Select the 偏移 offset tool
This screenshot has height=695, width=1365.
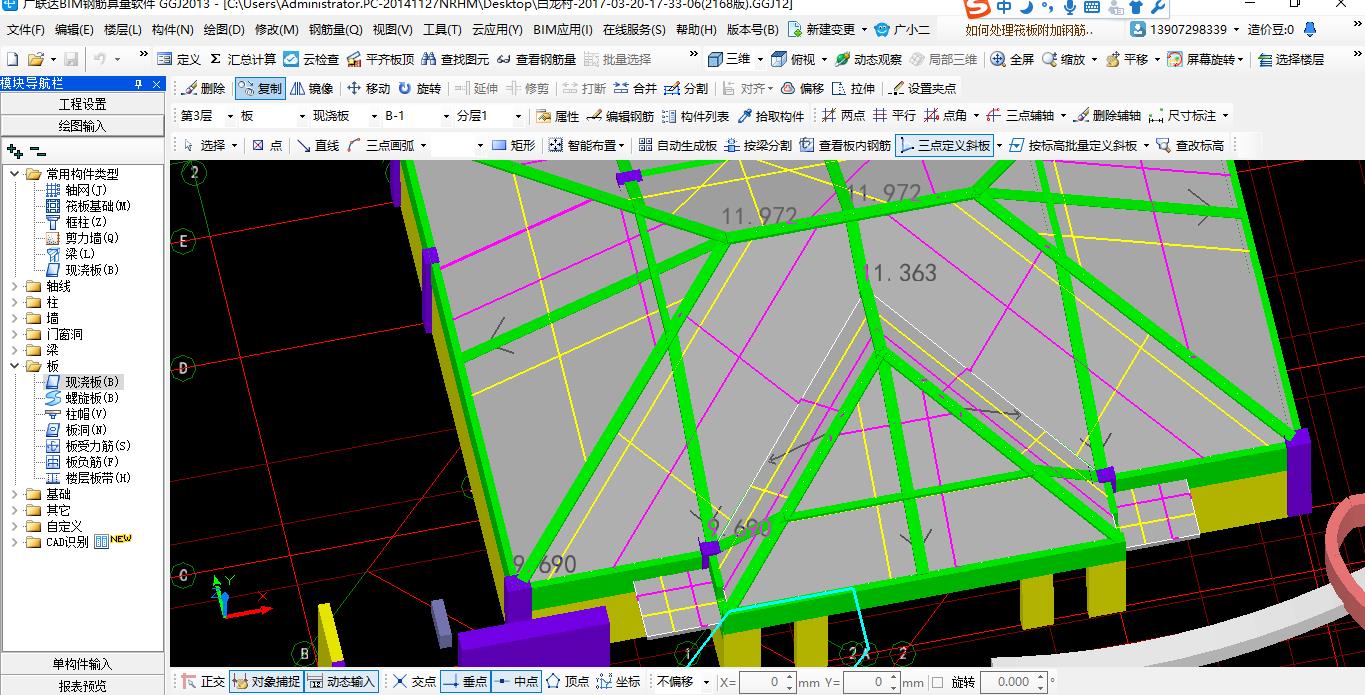pyautogui.click(x=802, y=88)
